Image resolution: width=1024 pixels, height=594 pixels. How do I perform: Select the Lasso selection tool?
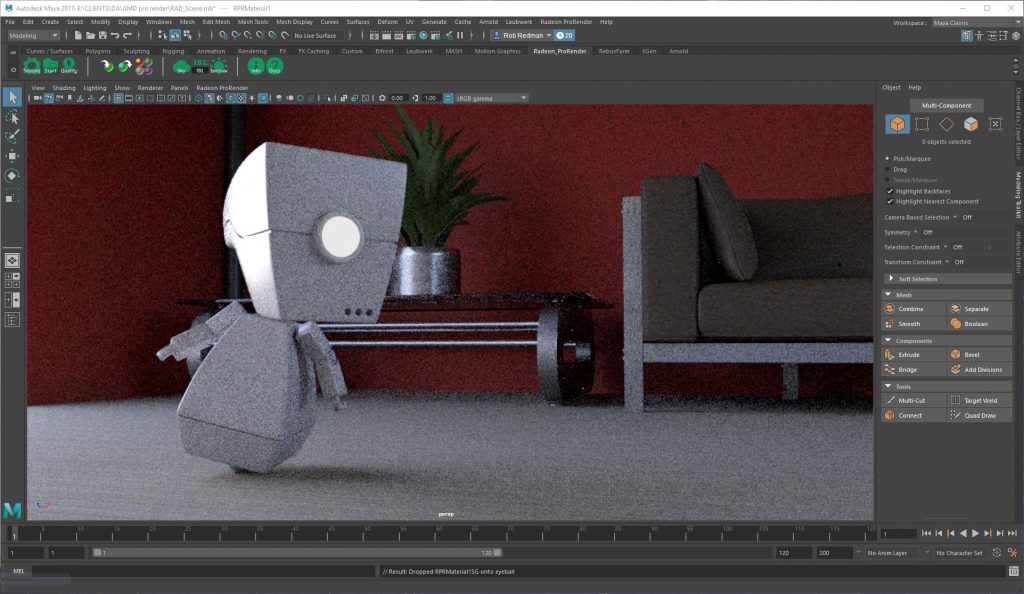click(12, 117)
